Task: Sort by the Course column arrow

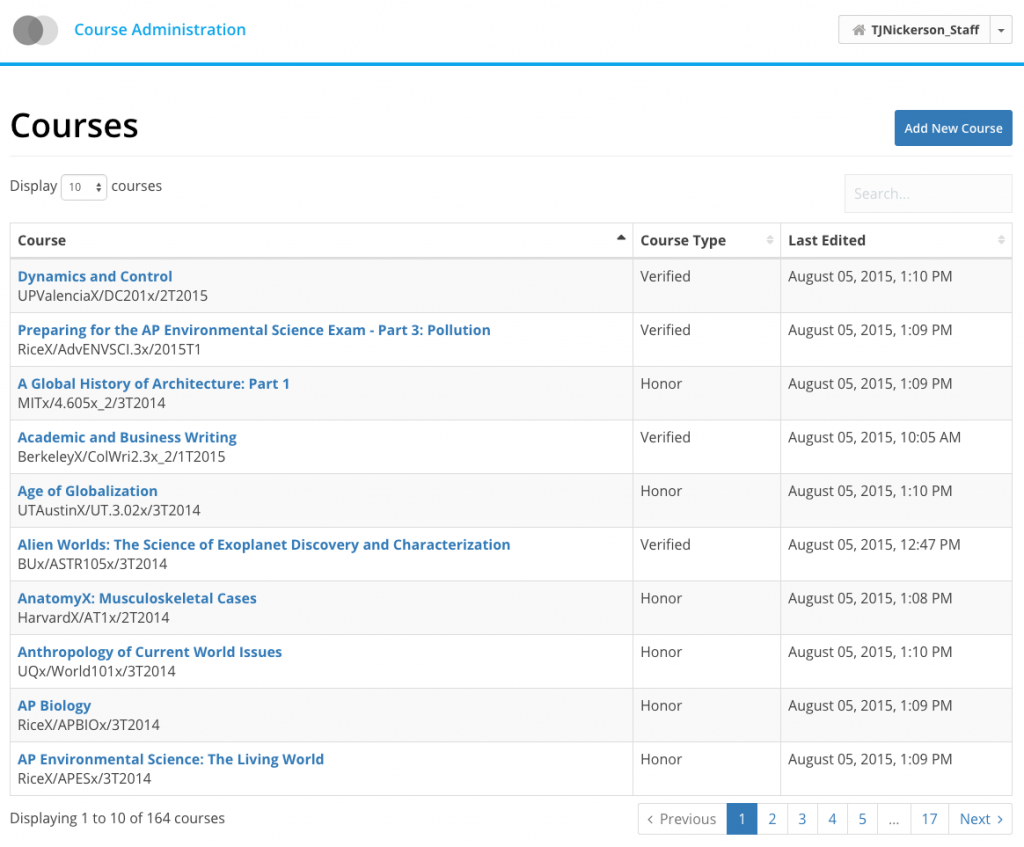Action: [x=621, y=239]
